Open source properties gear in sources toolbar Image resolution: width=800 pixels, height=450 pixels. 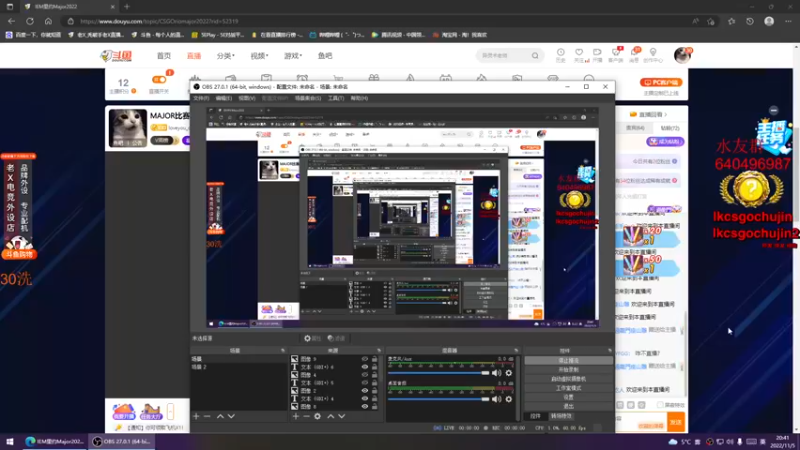click(317, 416)
